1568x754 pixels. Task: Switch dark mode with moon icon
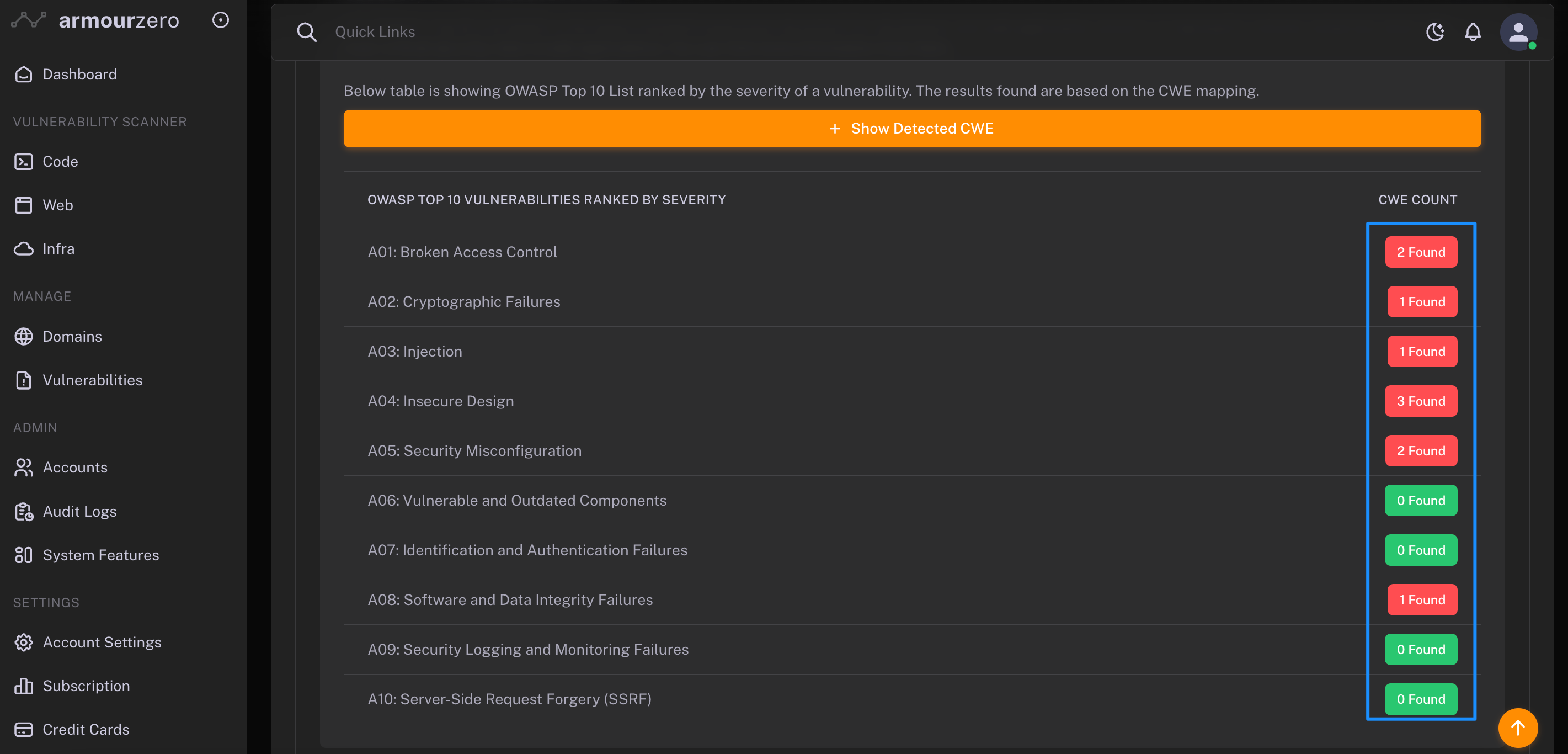(1434, 31)
